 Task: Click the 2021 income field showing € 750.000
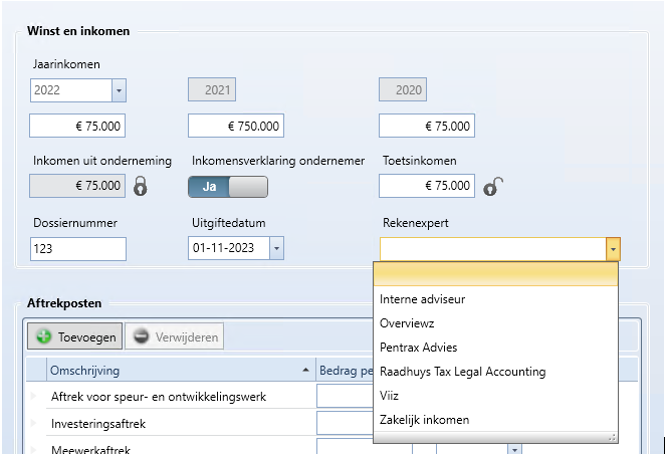(x=236, y=126)
